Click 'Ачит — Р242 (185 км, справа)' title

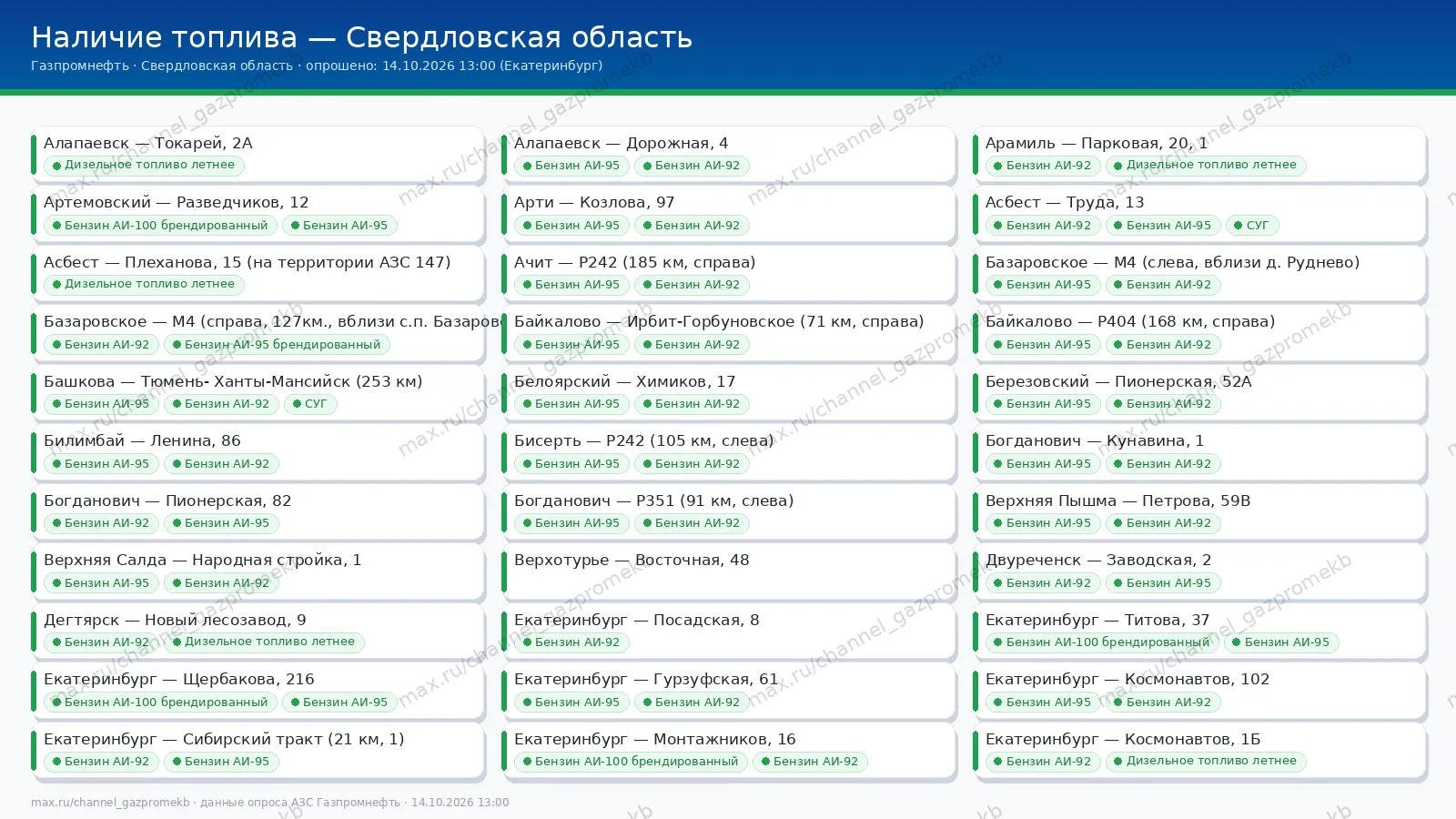[634, 262]
